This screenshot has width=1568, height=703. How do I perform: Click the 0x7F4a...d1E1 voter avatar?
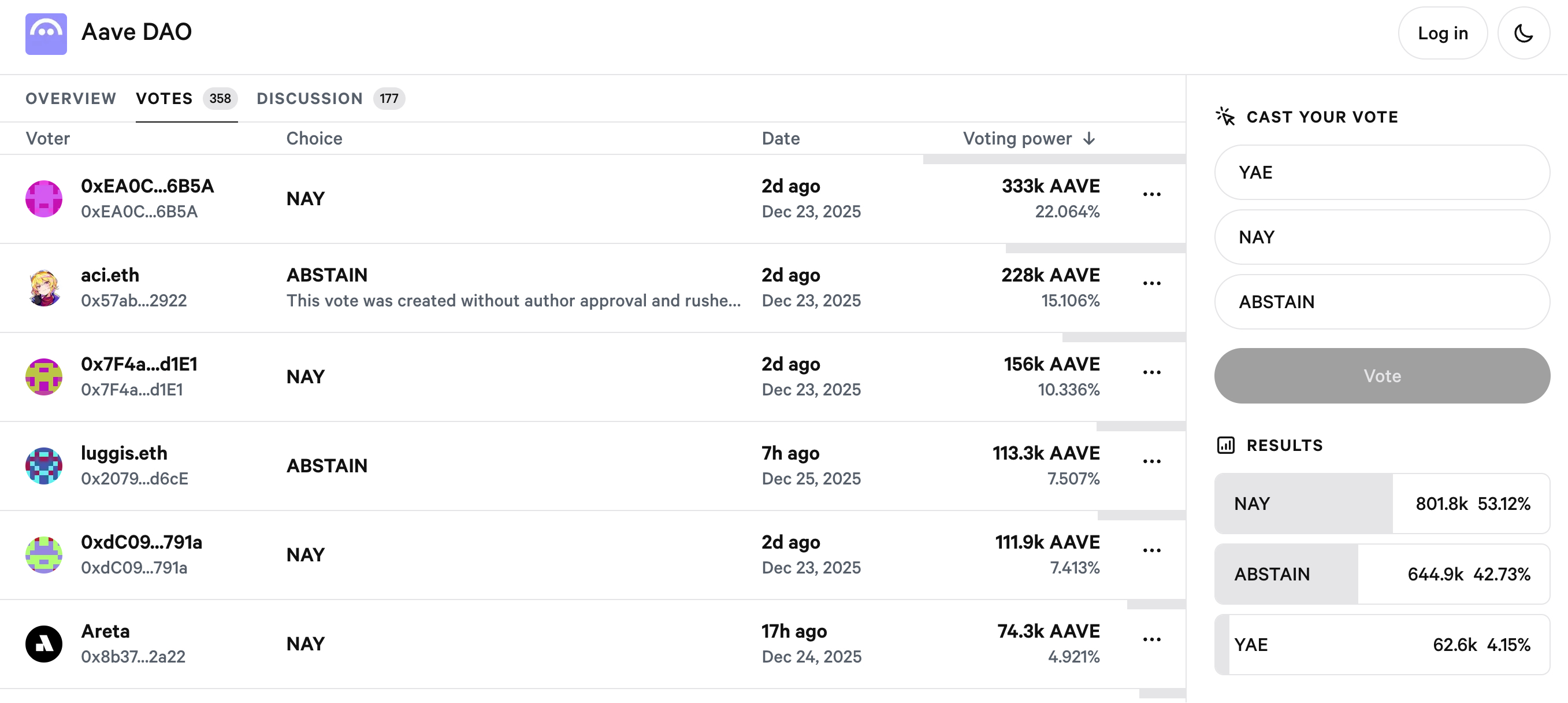pos(44,376)
